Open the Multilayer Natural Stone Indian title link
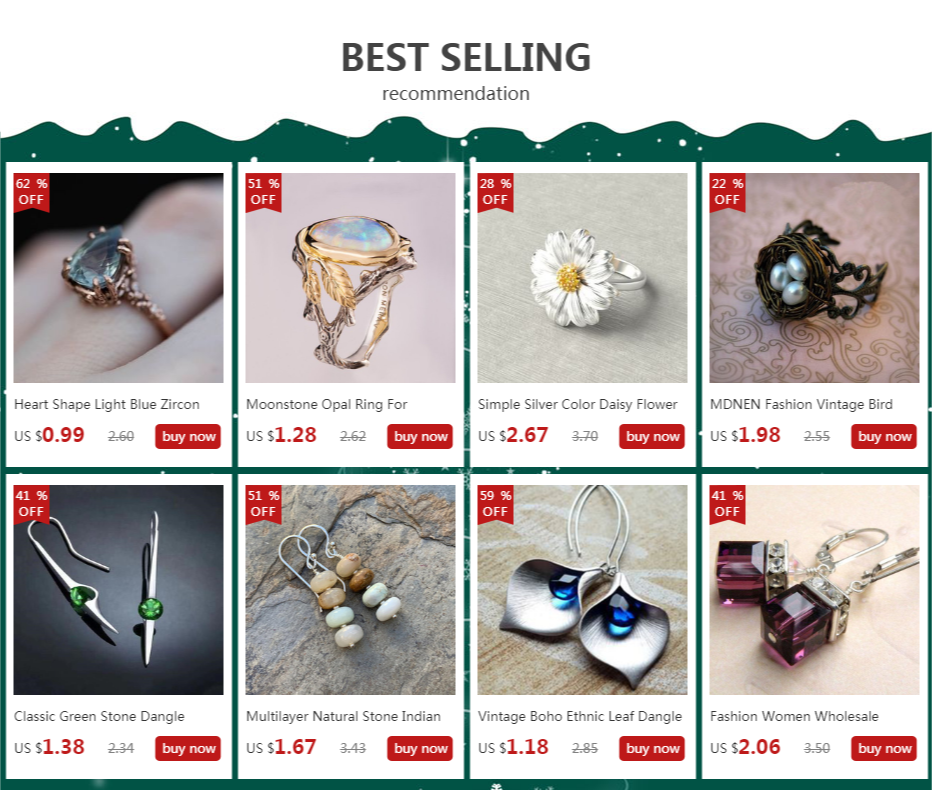Viewport: 932px width, 790px height. 343,717
